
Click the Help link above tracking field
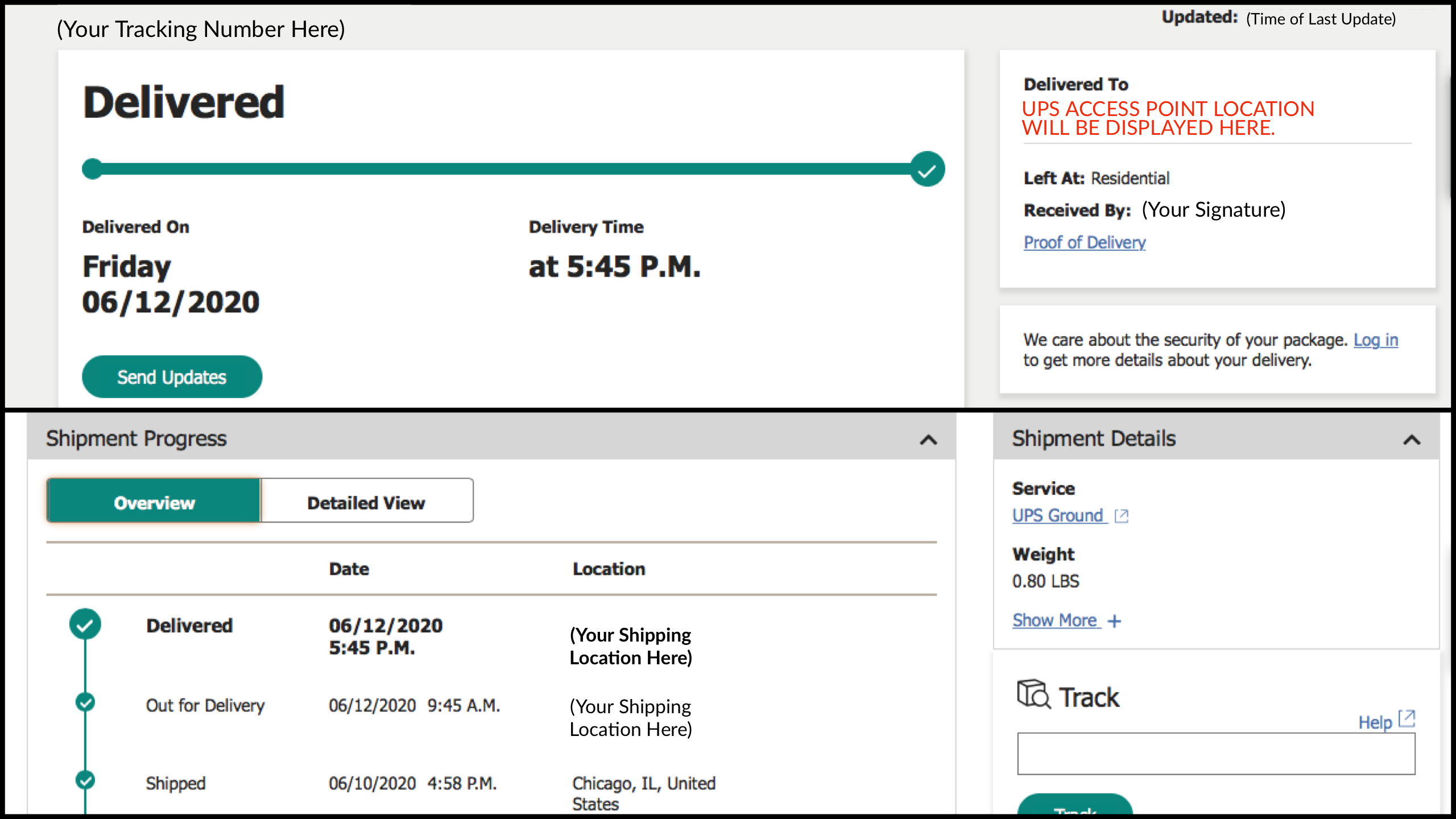coord(1374,722)
